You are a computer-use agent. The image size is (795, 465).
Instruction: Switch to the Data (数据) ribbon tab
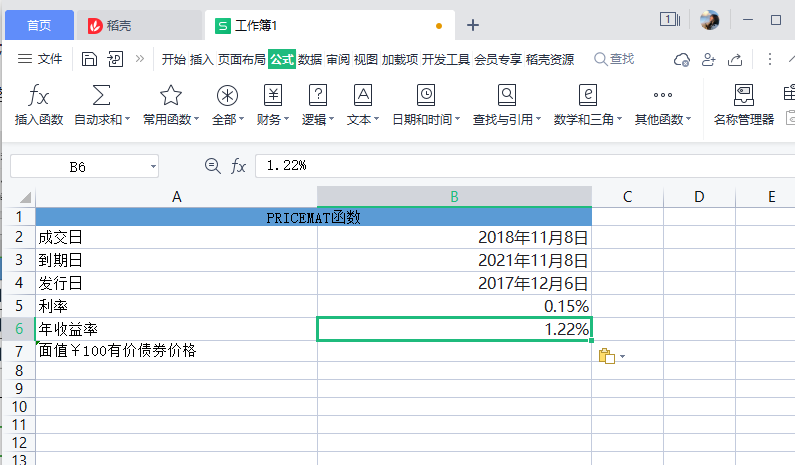310,59
